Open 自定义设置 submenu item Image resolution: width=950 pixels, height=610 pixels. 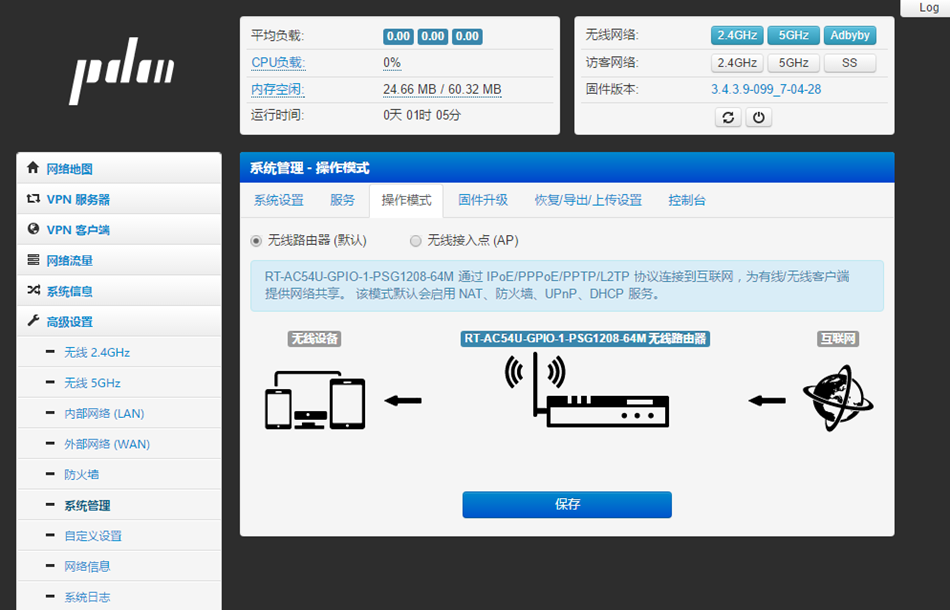(x=119, y=535)
